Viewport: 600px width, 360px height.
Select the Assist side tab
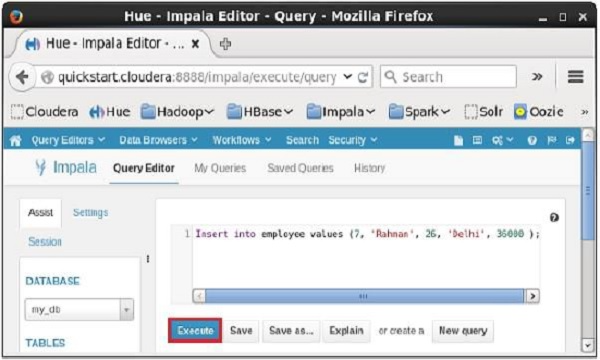click(x=40, y=213)
